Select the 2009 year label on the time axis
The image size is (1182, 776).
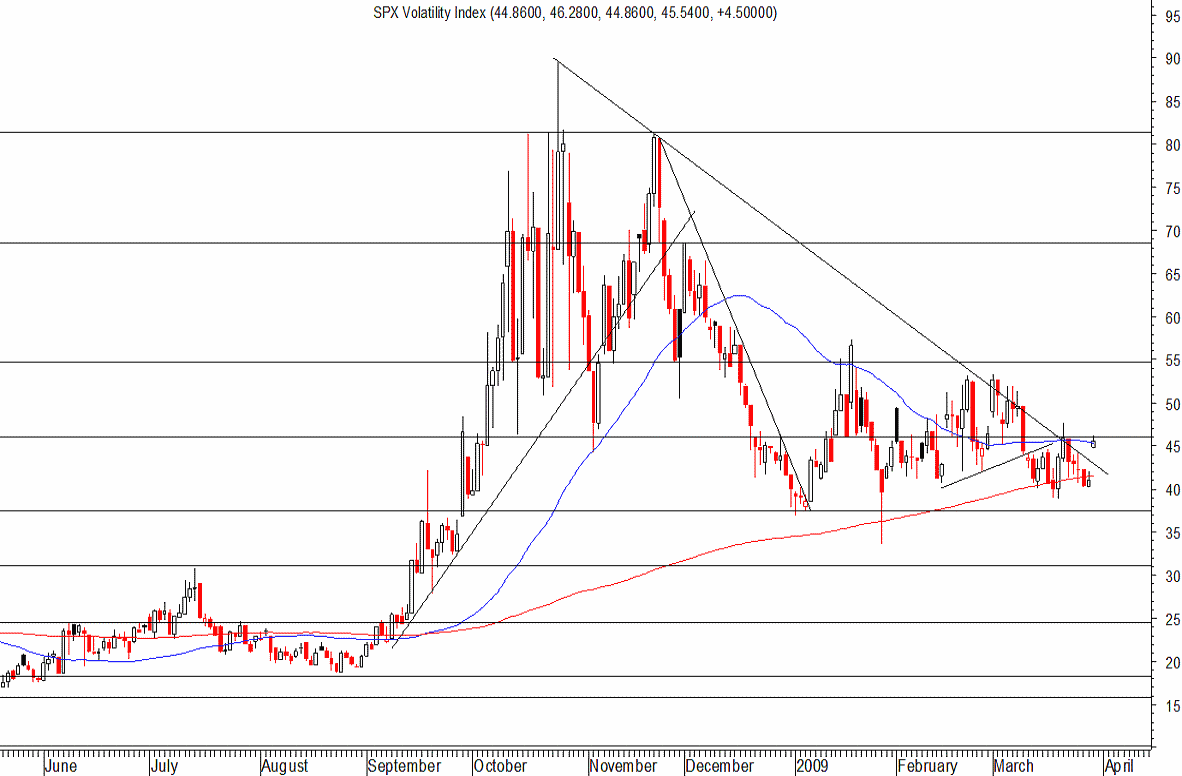pos(813,766)
